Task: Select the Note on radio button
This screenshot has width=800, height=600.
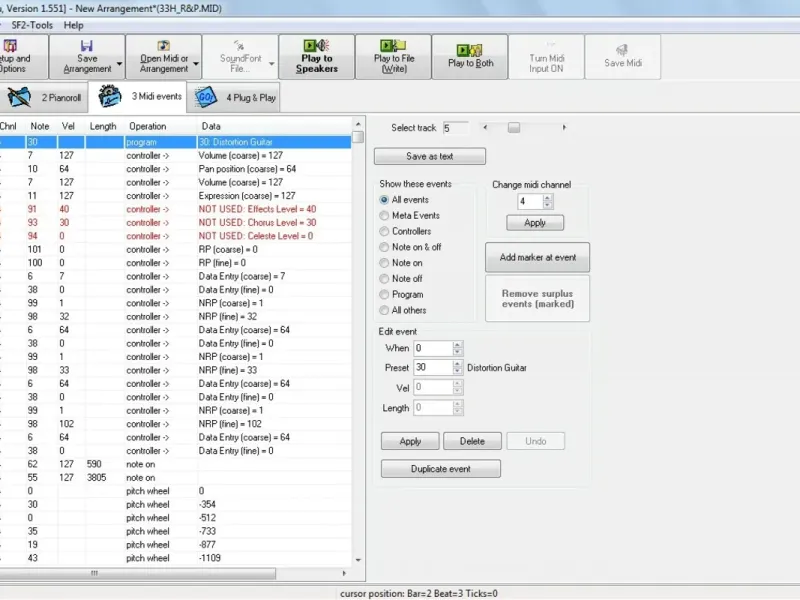Action: (x=384, y=263)
